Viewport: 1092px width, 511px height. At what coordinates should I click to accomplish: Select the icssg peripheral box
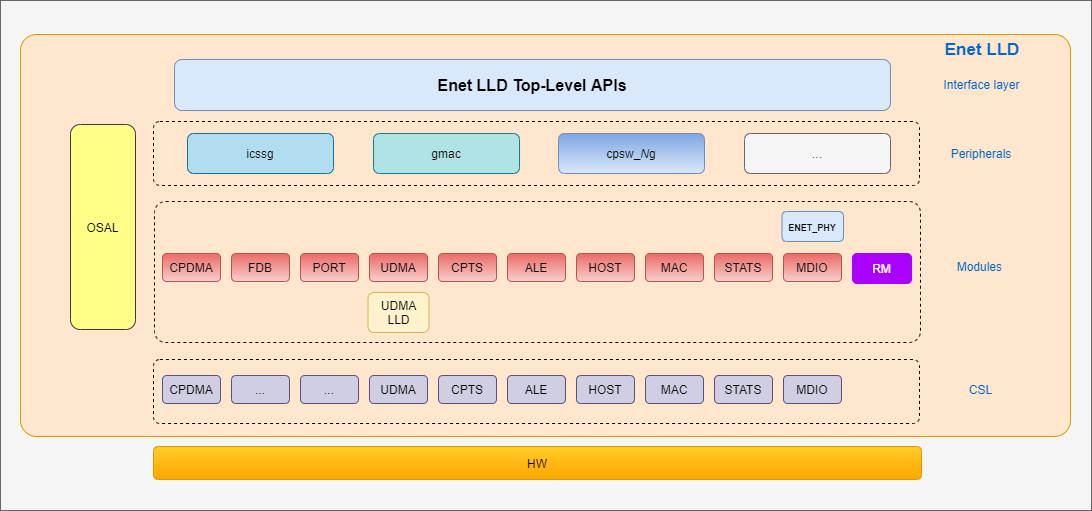pyautogui.click(x=260, y=154)
